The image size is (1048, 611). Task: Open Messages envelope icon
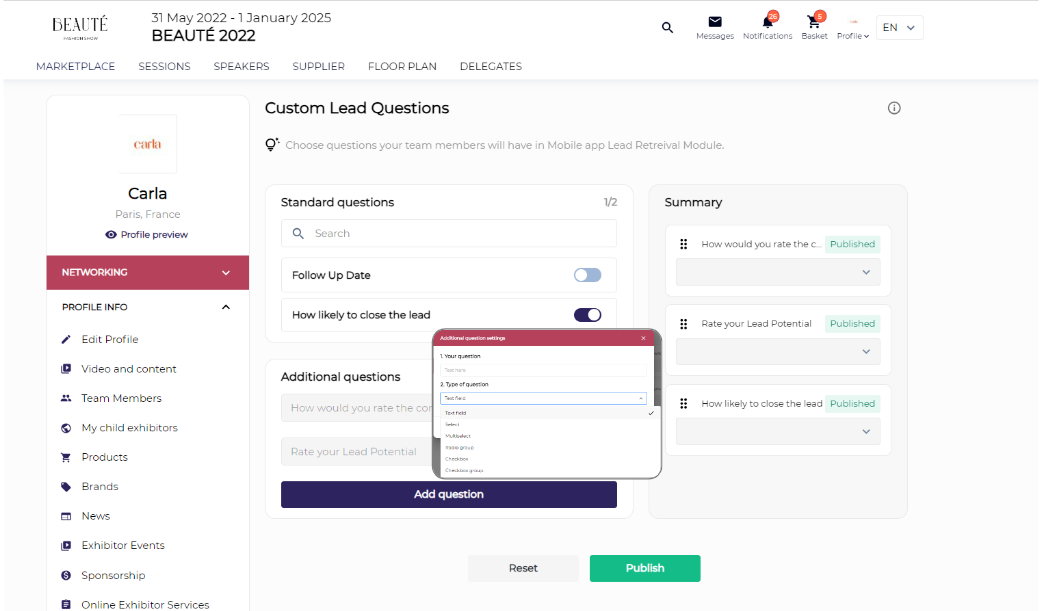(x=715, y=22)
